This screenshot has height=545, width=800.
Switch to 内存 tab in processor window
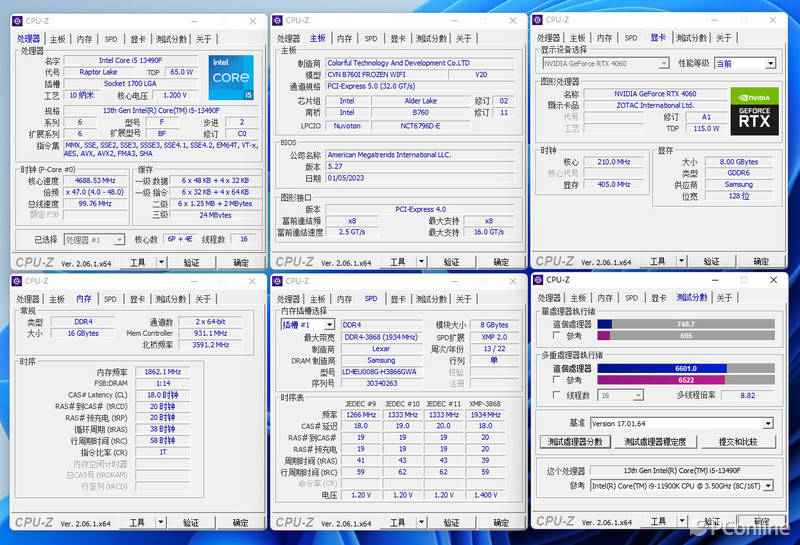84,39
